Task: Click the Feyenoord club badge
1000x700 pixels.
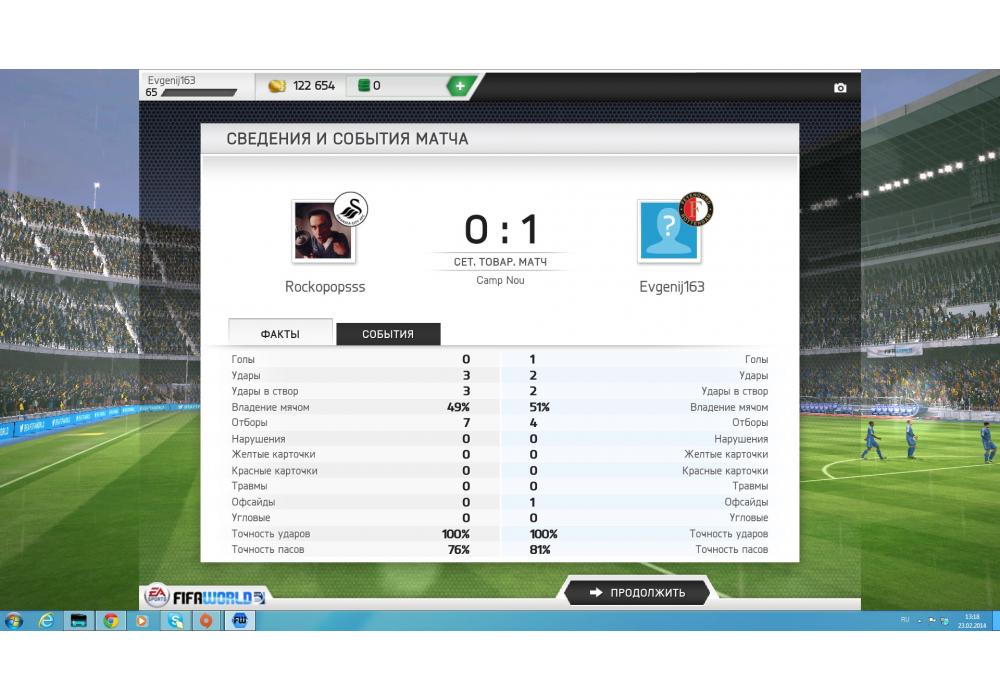Action: (x=696, y=209)
